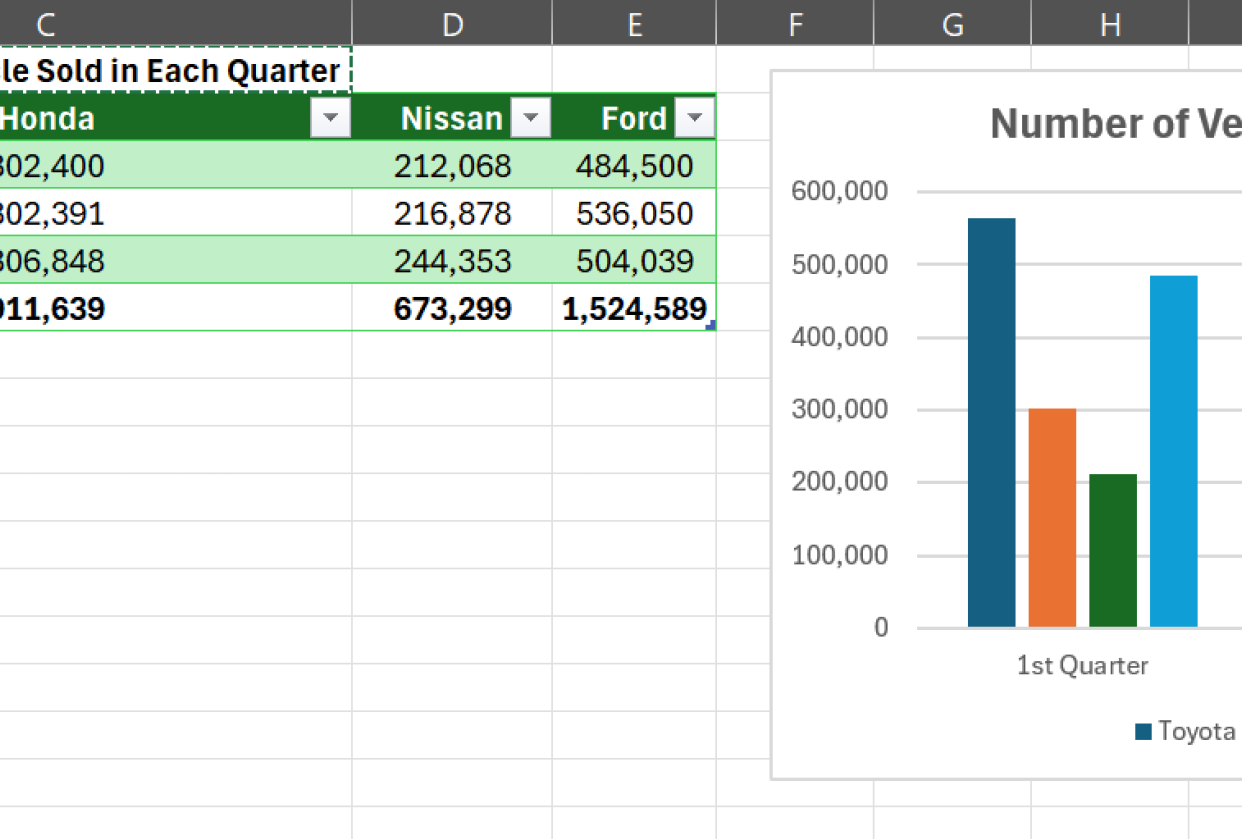Open the Honda column filter dropdown
This screenshot has height=839, width=1242.
click(330, 119)
